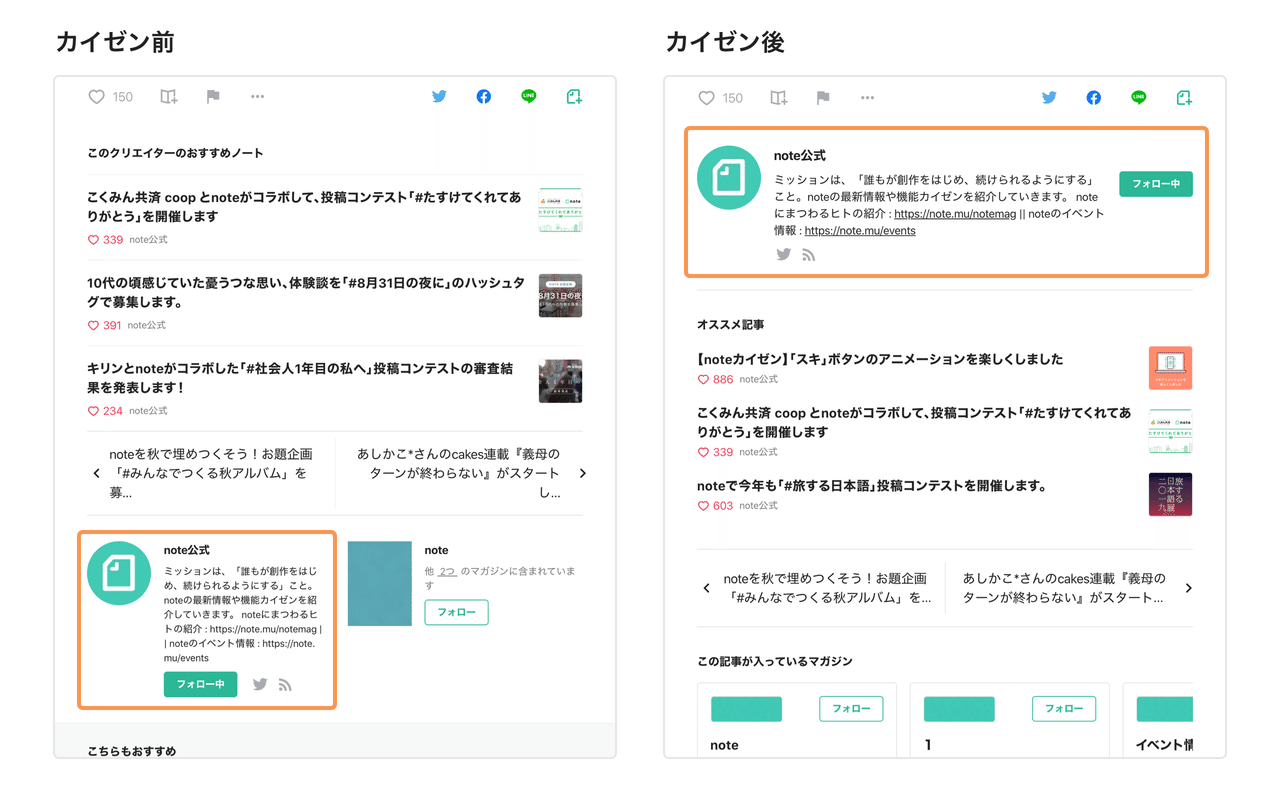Go to the next article arrow in the カイゼン前 panel
This screenshot has height=812, width=1280.
pos(583,473)
